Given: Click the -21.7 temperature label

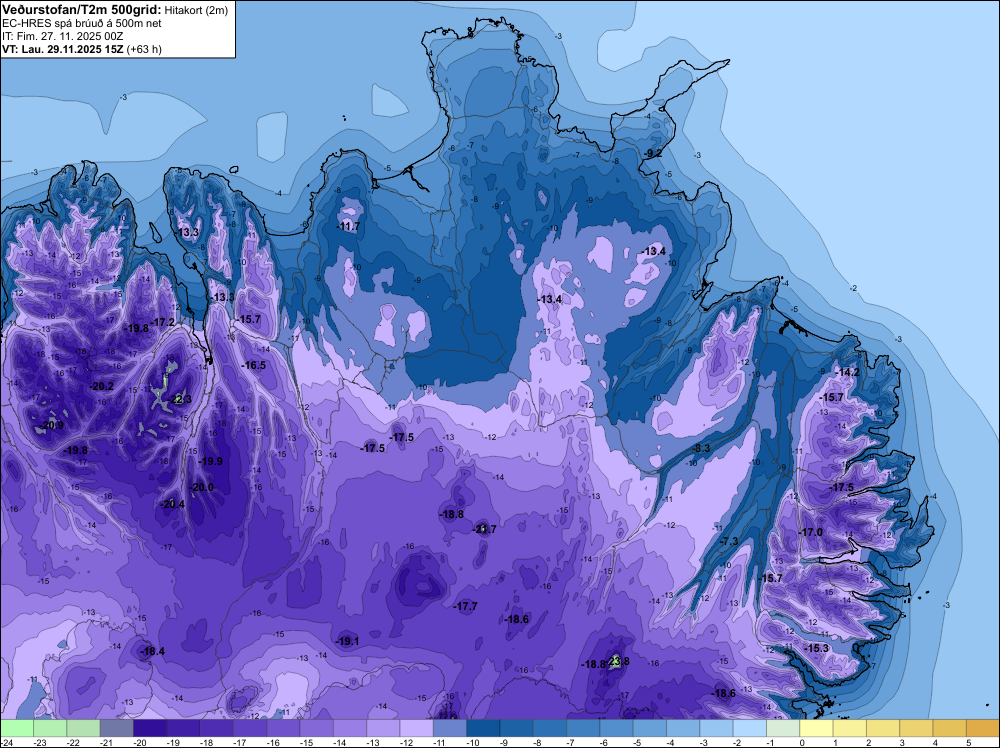Looking at the screenshot, I should [485, 529].
